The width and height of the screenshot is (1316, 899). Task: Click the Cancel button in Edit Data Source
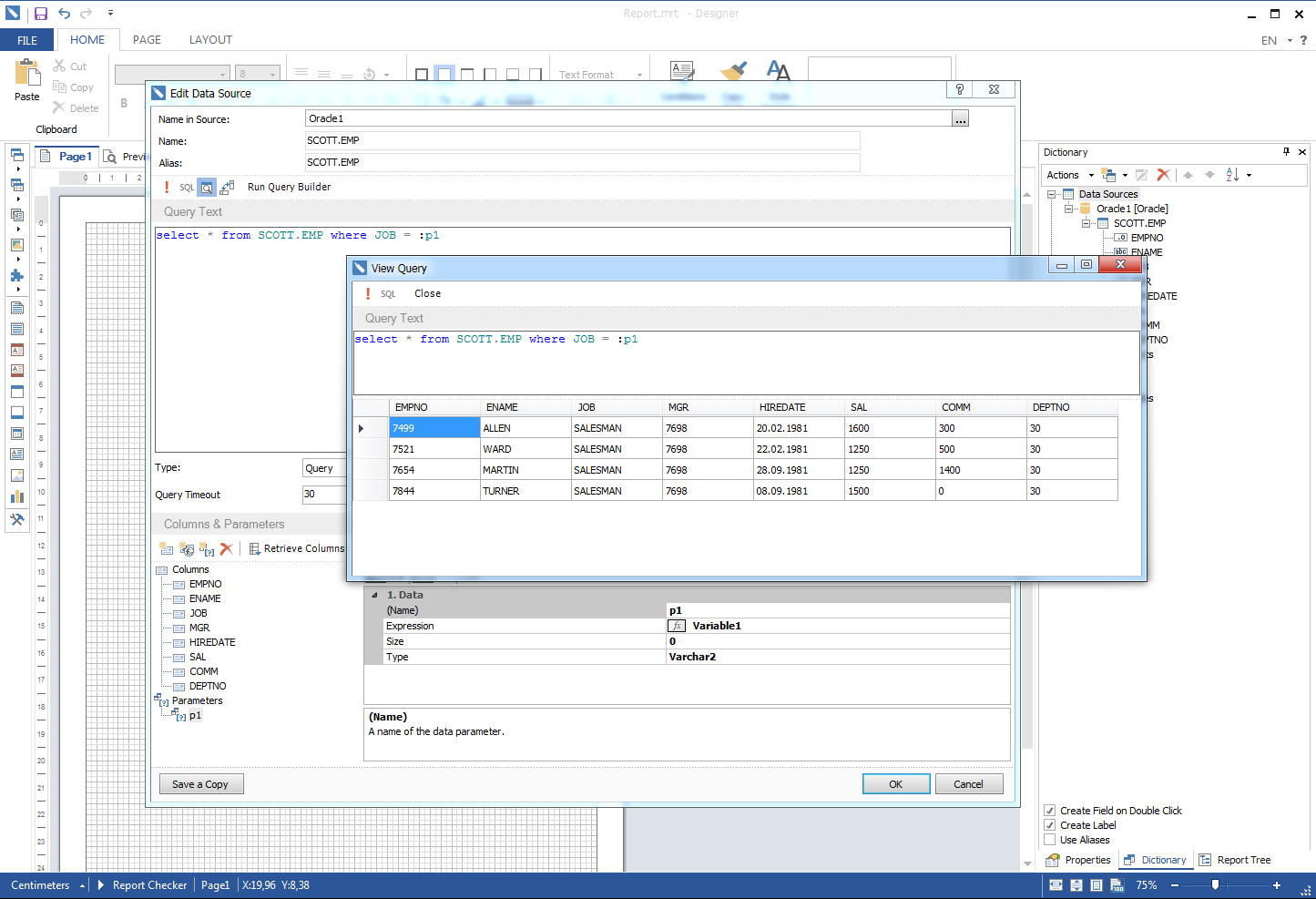(x=968, y=784)
